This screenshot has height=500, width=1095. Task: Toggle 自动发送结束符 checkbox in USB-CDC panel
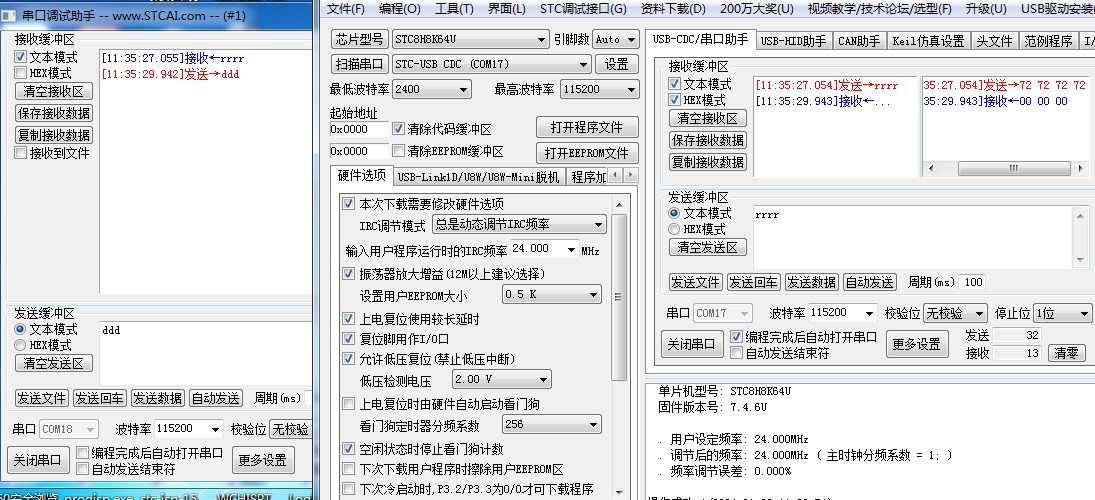(x=736, y=353)
